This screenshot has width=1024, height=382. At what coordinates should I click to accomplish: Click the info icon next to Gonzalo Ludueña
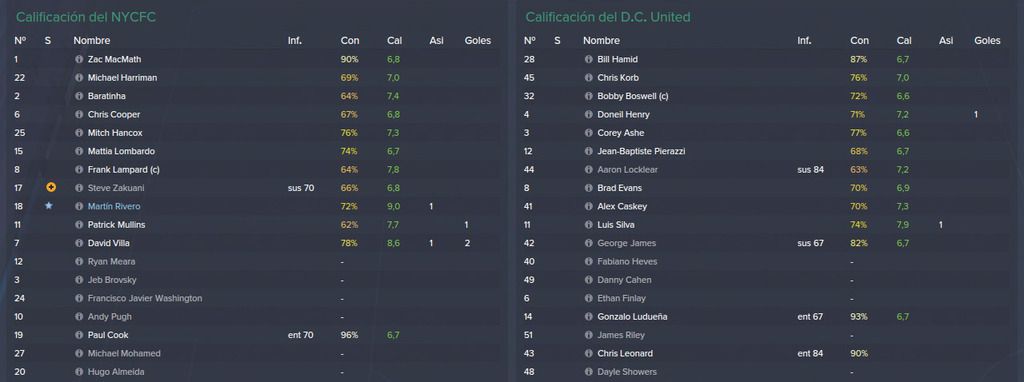click(x=588, y=317)
